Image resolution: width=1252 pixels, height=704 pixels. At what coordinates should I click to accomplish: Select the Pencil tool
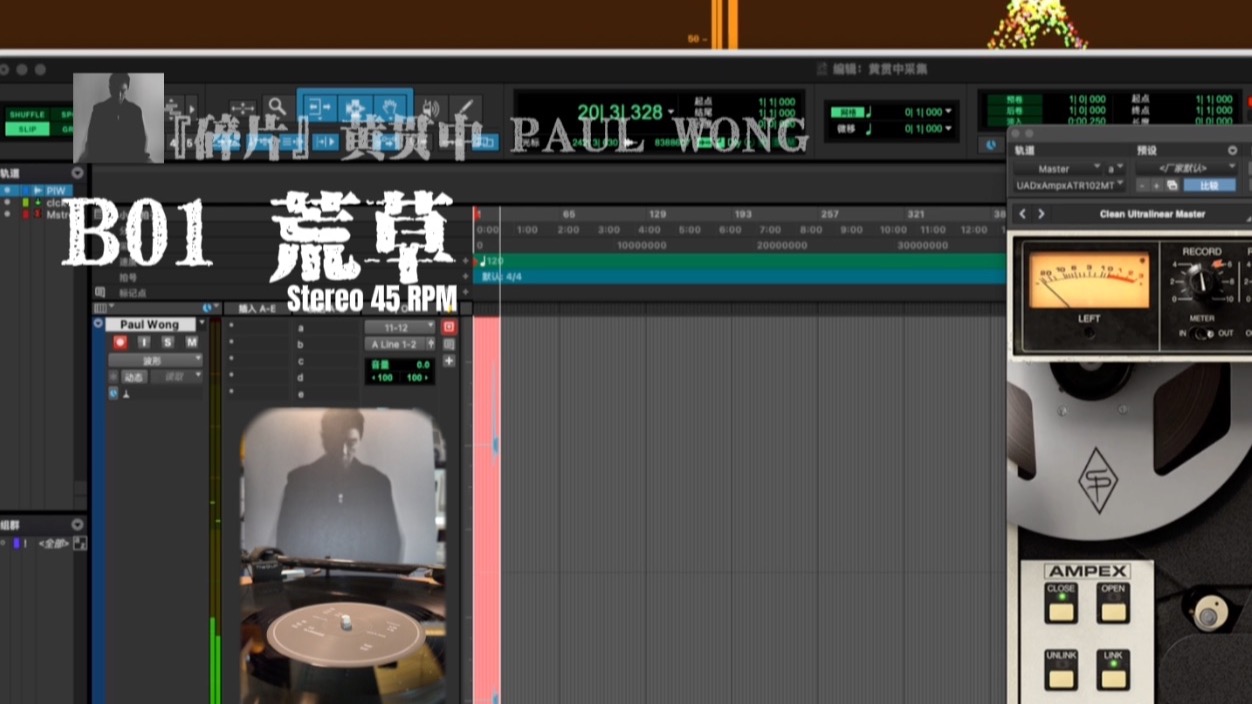(466, 107)
